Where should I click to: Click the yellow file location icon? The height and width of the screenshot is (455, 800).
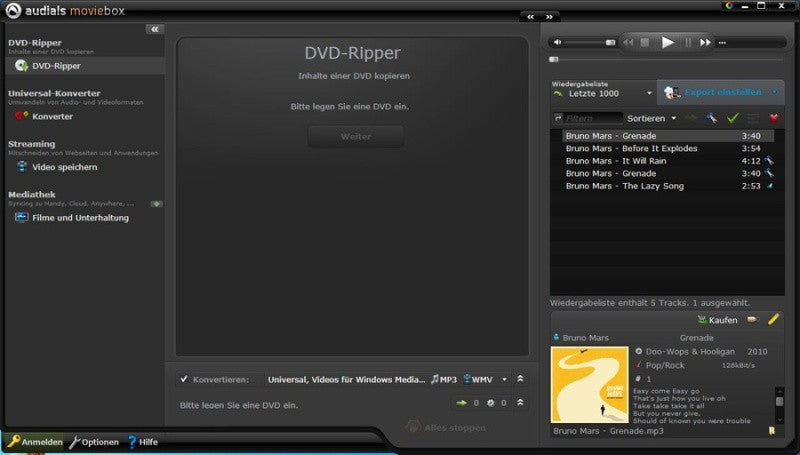(772, 431)
